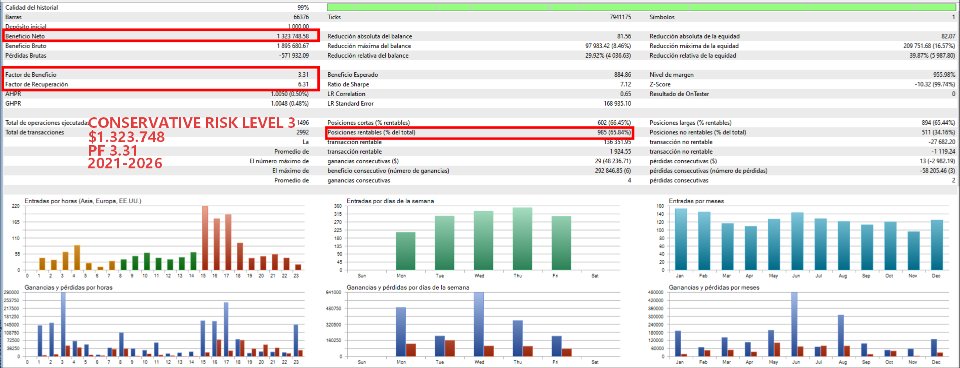Screen dimensions: 960x368
Task: Click the Jan bar in monthly entries chart
Action: click(x=681, y=239)
